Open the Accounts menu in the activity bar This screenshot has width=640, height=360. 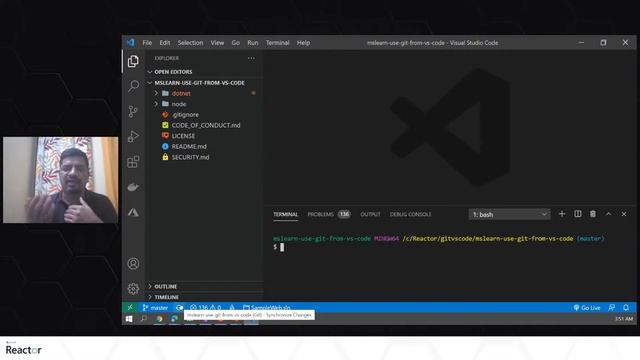point(133,264)
